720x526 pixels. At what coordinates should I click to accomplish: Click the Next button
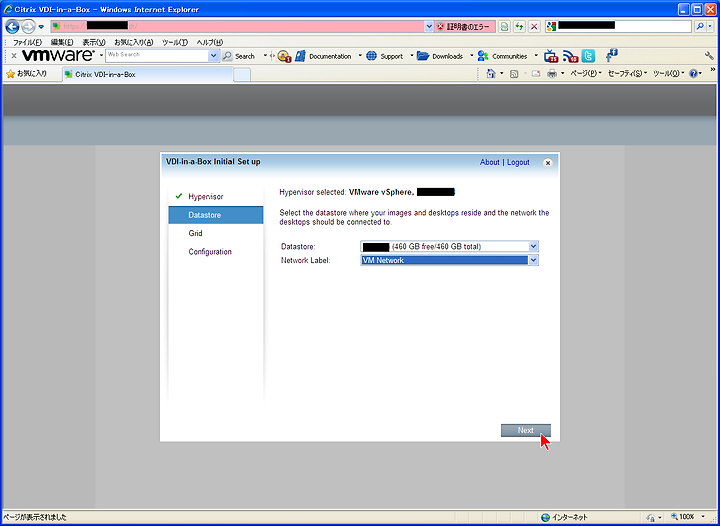point(526,431)
